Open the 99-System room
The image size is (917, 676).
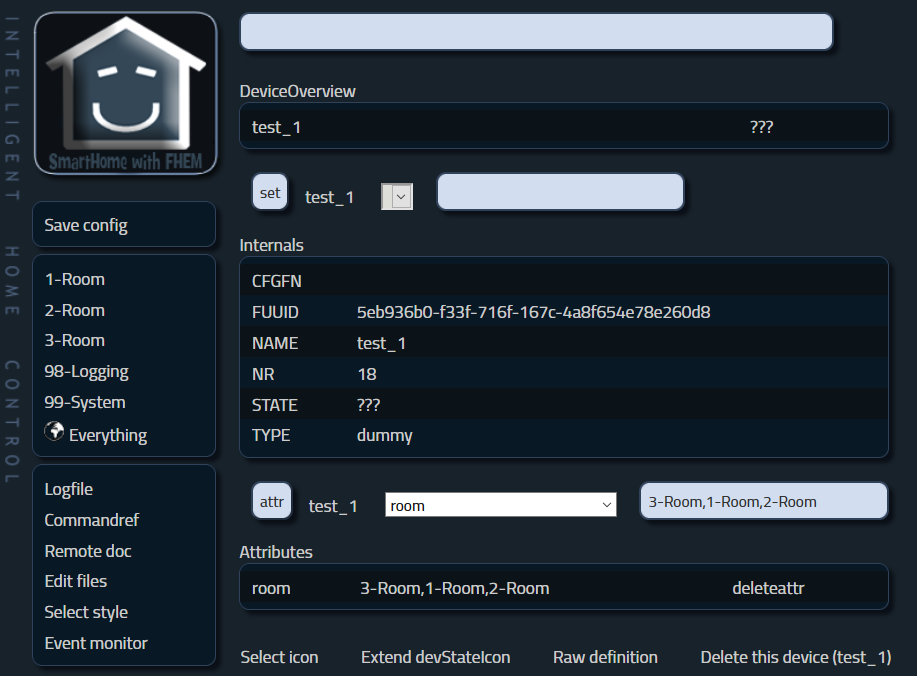(x=85, y=402)
